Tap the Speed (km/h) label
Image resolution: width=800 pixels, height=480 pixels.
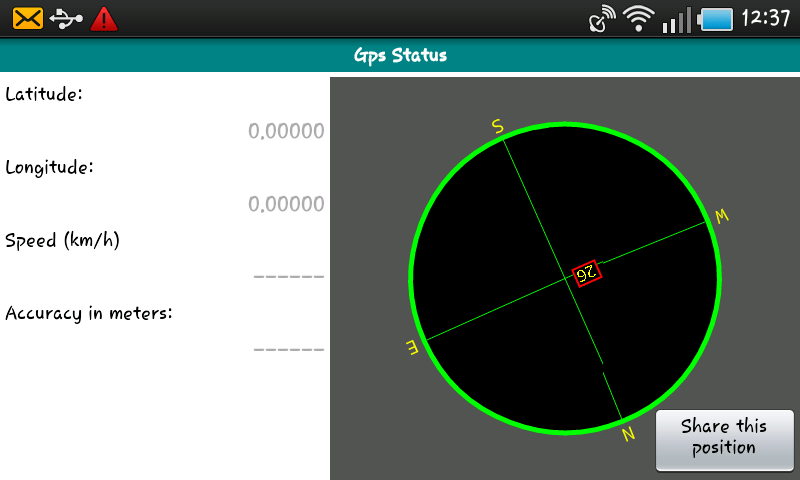pyautogui.click(x=62, y=240)
